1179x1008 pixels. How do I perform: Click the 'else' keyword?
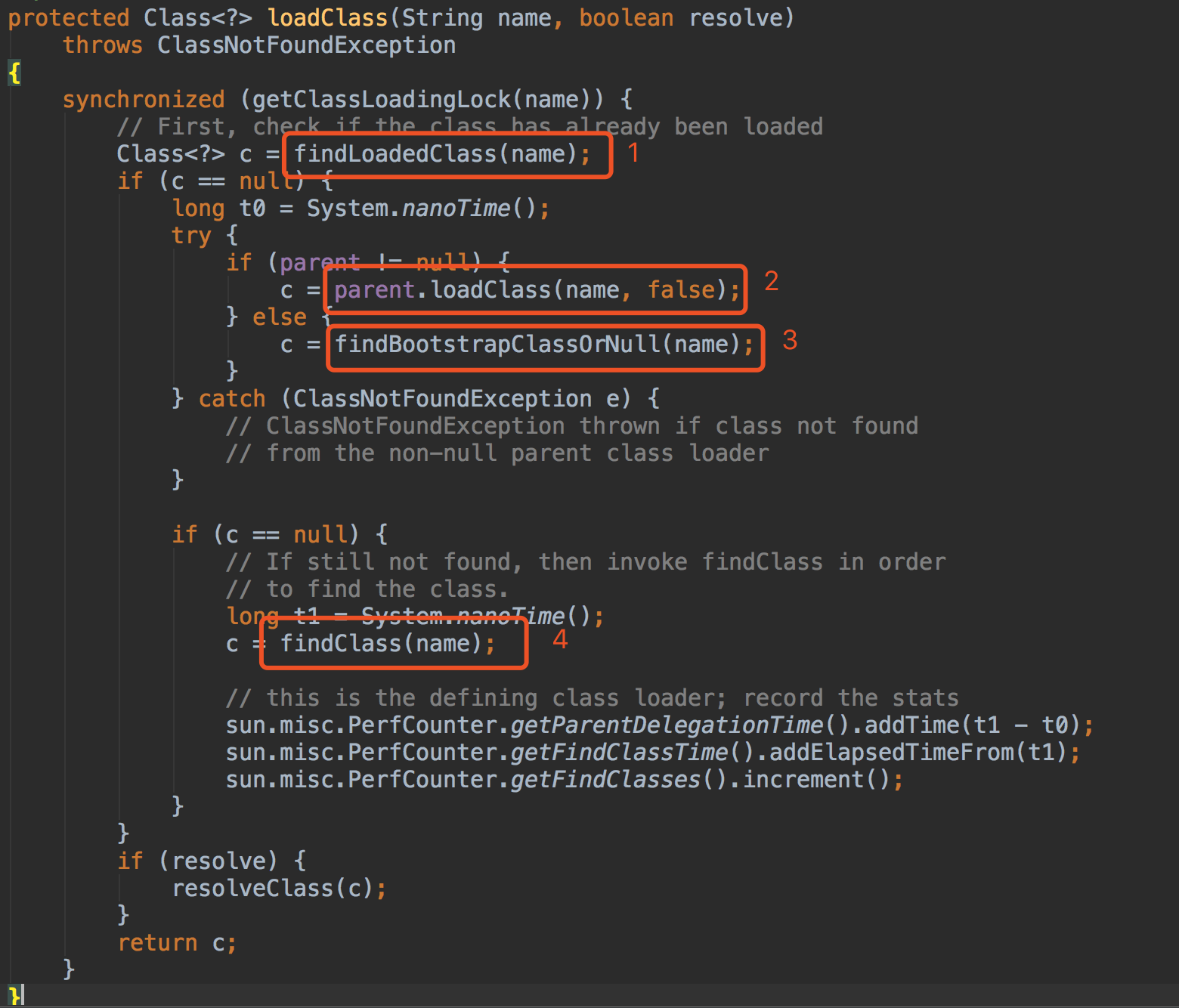[x=280, y=317]
